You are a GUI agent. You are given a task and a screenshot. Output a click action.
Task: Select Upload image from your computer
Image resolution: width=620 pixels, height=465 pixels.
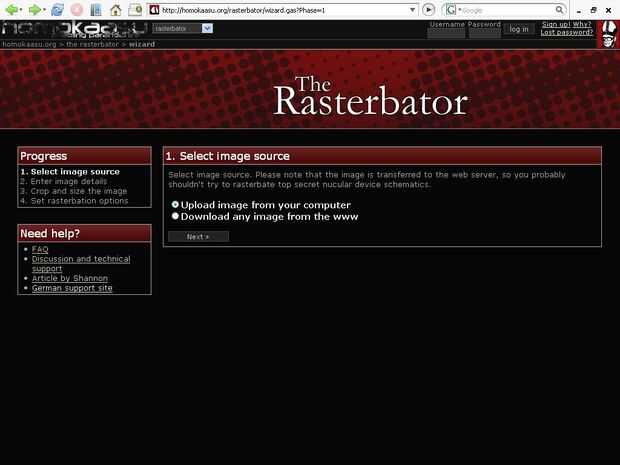pos(175,205)
